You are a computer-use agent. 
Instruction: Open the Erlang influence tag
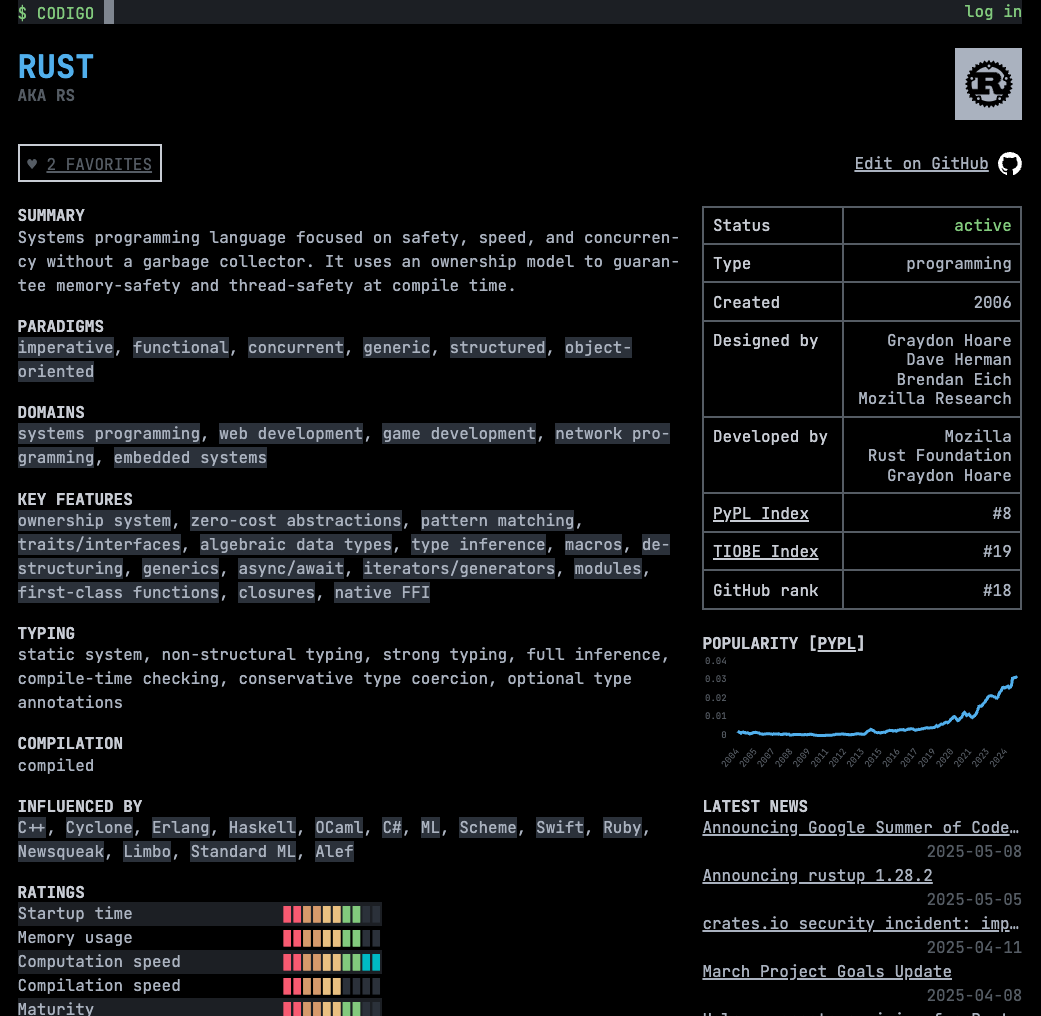[x=181, y=827]
